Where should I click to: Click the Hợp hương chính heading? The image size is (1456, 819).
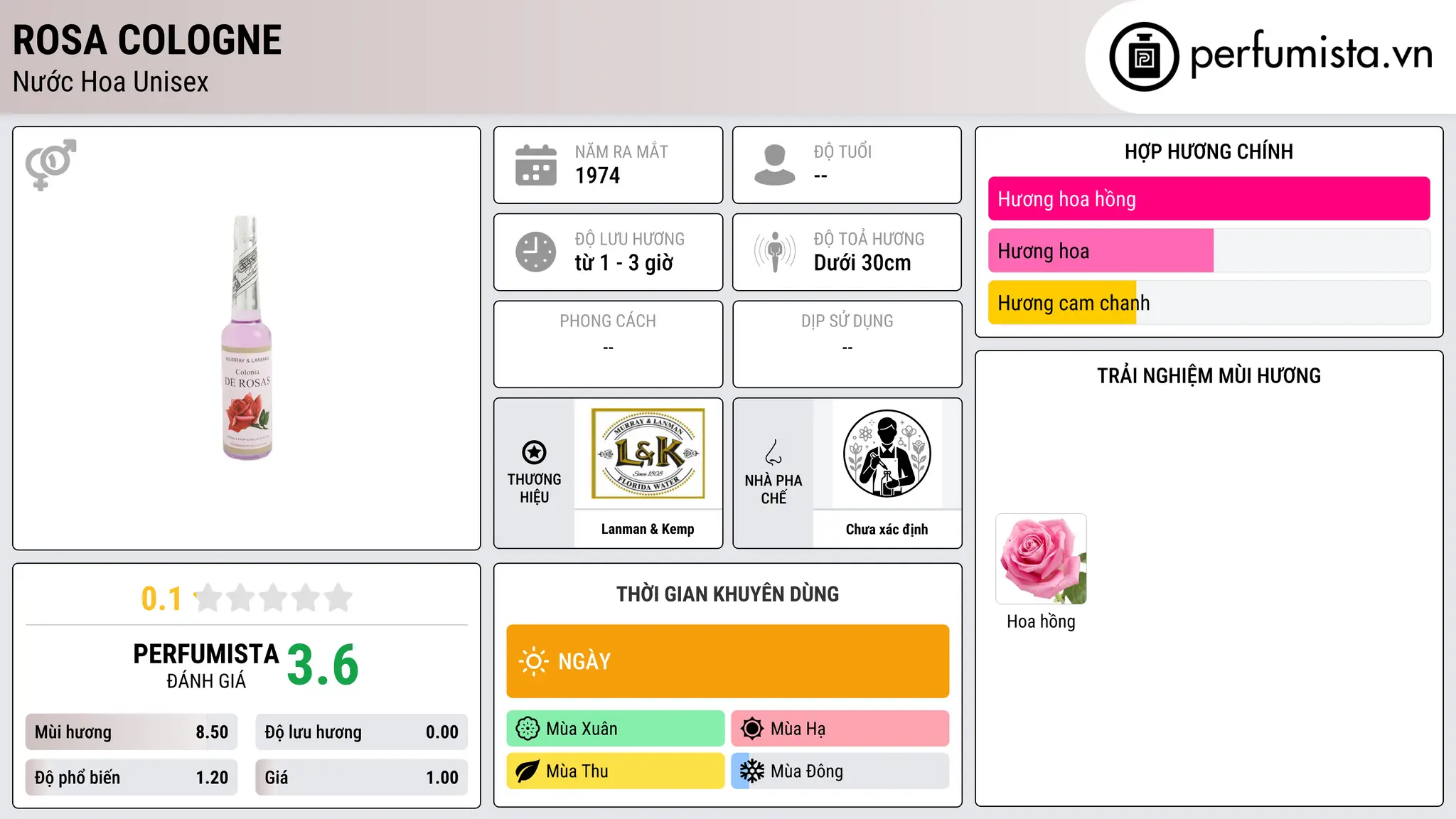click(1209, 151)
